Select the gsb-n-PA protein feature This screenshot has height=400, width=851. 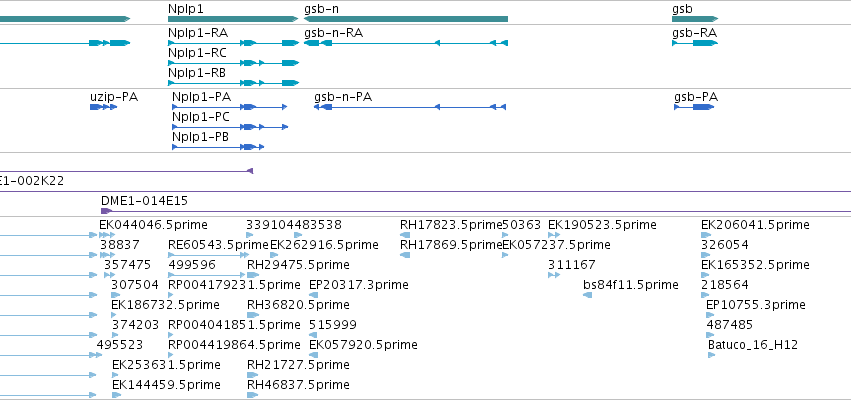coord(410,107)
